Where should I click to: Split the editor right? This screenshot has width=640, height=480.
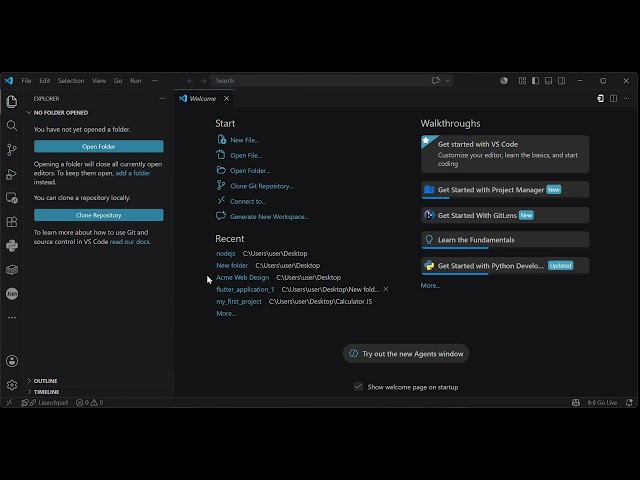613,98
